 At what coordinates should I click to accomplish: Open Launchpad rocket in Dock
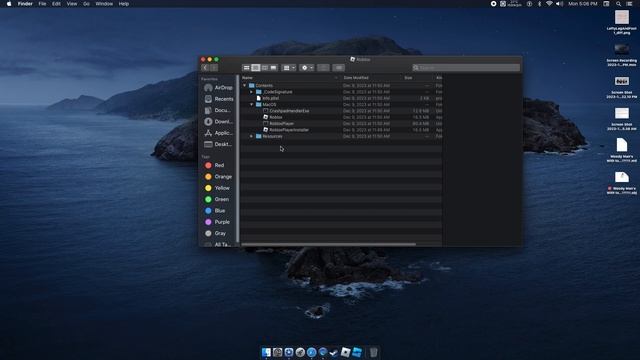300,352
